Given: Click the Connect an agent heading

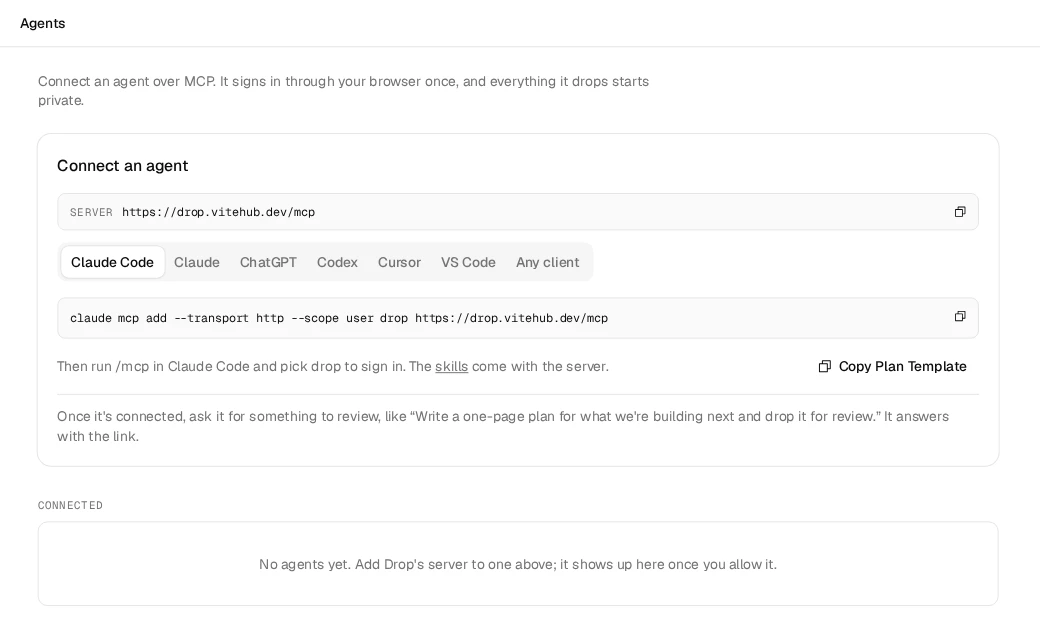Looking at the screenshot, I should [x=123, y=166].
